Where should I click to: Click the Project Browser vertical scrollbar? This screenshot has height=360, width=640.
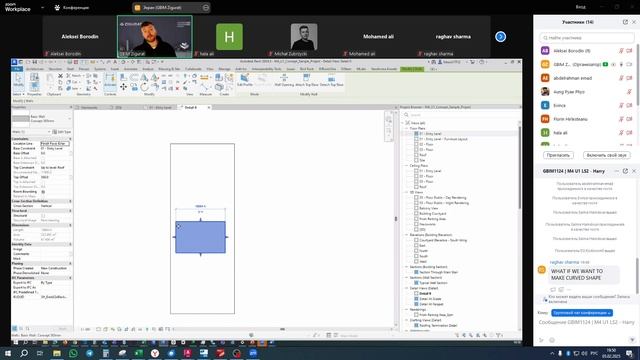click(x=519, y=167)
